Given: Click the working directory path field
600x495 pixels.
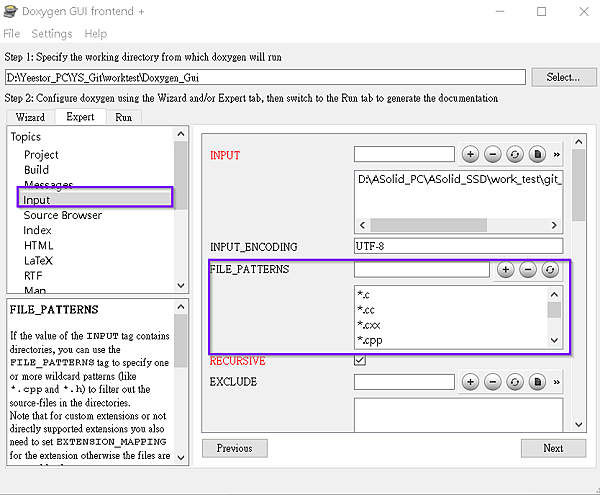Looking at the screenshot, I should click(265, 77).
